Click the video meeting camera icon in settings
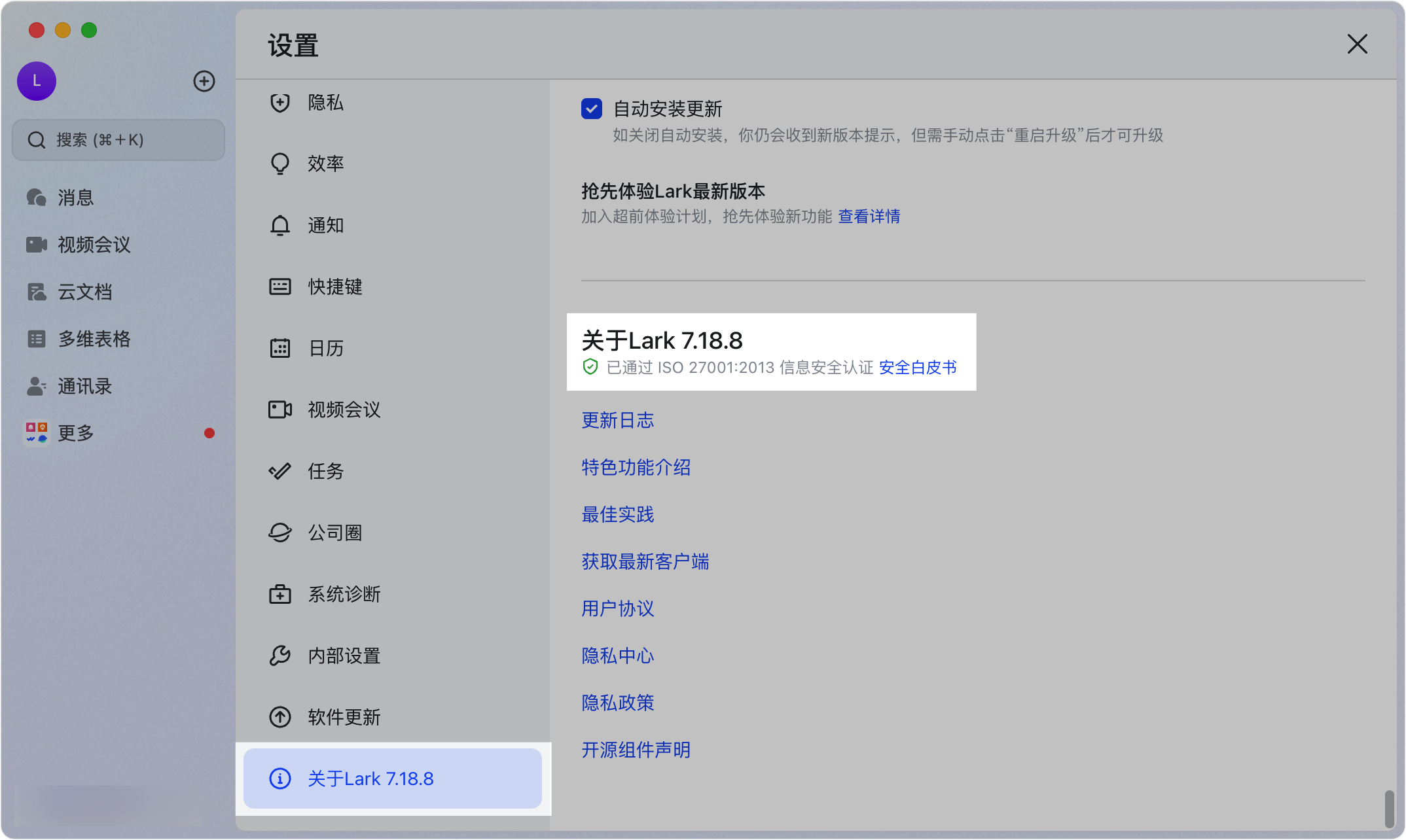The image size is (1406, 840). 280,410
